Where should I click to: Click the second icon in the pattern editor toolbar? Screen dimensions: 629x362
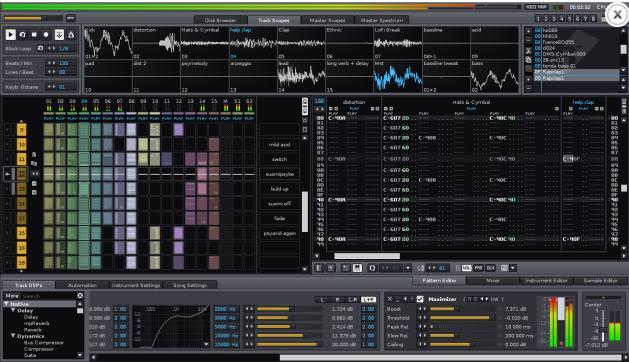point(331,268)
